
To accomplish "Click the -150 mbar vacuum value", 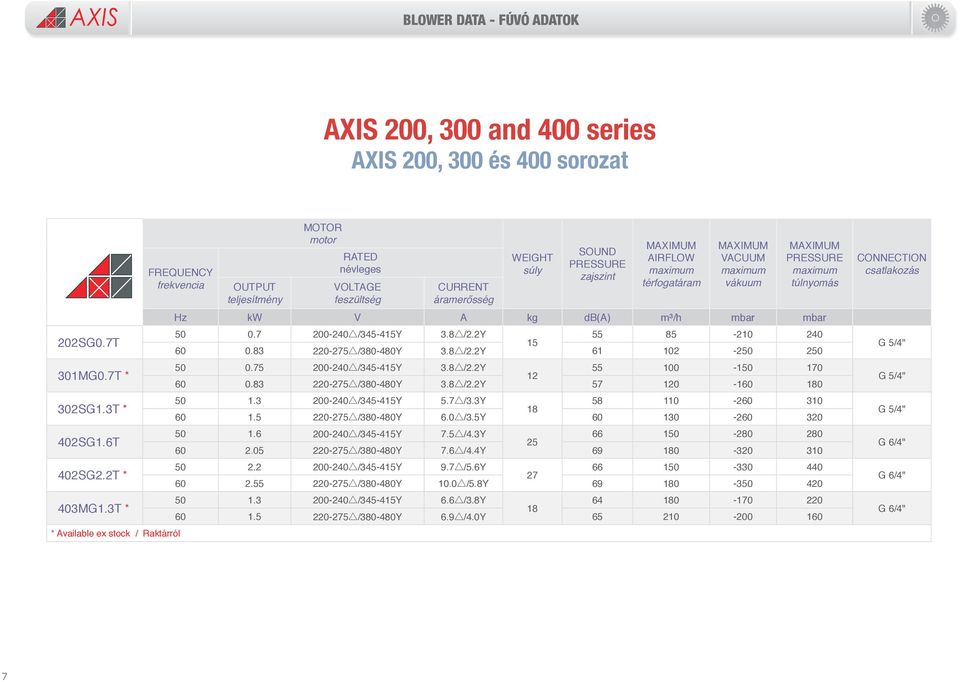I will 743,367.
